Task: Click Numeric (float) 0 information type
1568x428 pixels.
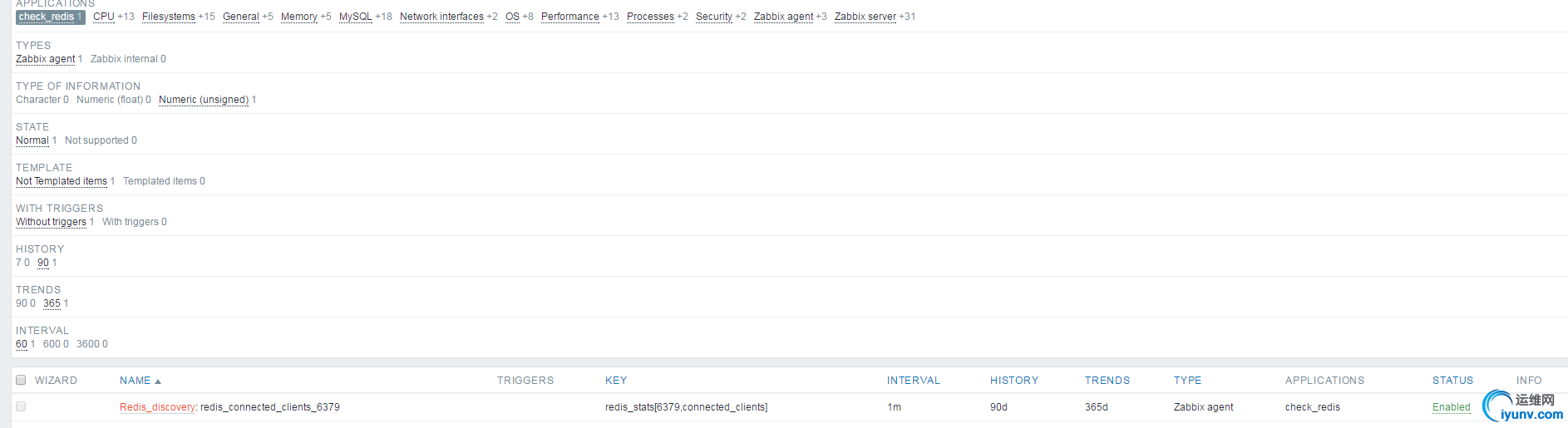Action: click(114, 100)
